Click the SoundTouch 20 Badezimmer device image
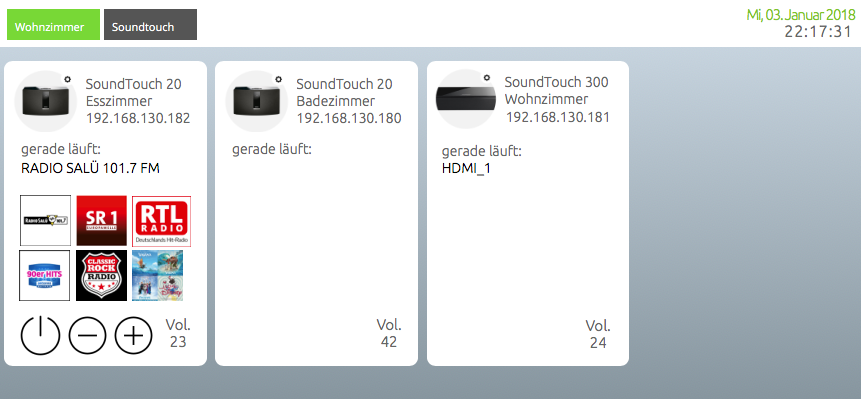This screenshot has height=399, width=861. click(x=256, y=100)
